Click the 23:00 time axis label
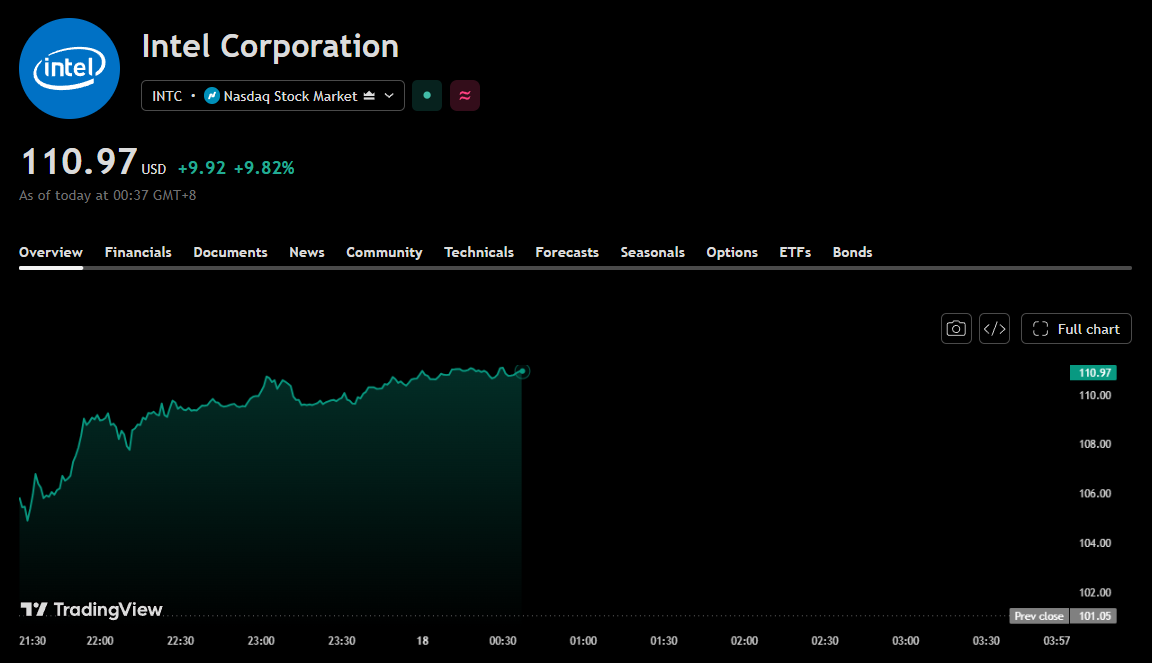 coord(261,641)
